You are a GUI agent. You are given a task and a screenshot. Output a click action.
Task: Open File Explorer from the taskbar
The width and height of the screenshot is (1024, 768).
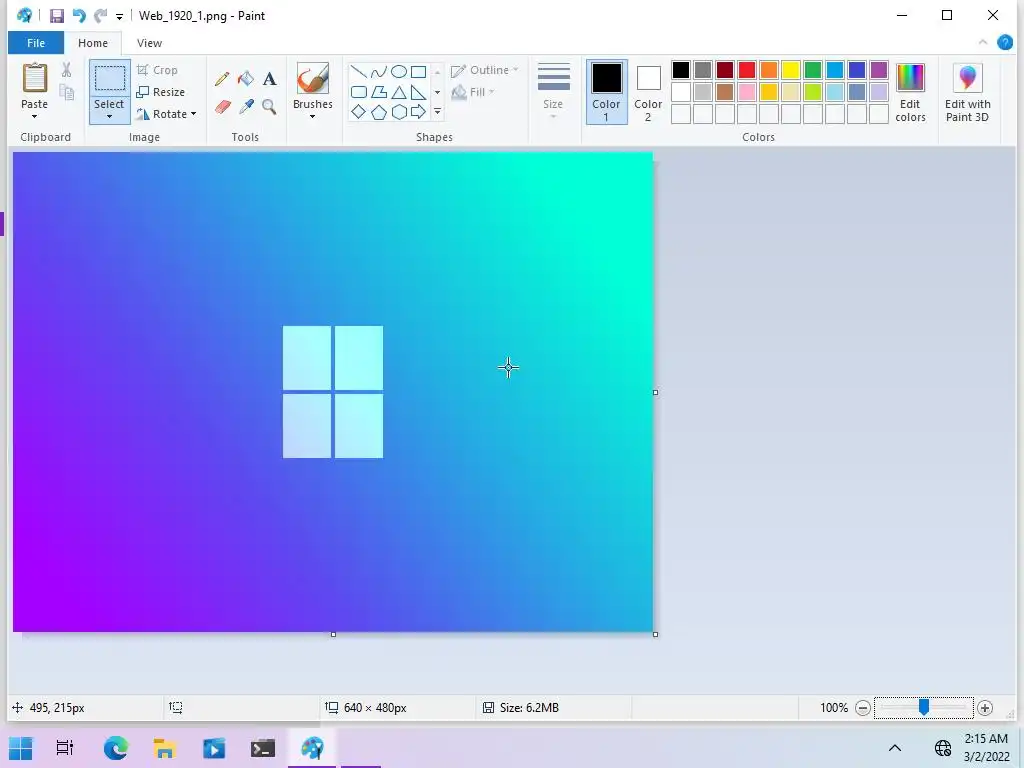pyautogui.click(x=165, y=748)
